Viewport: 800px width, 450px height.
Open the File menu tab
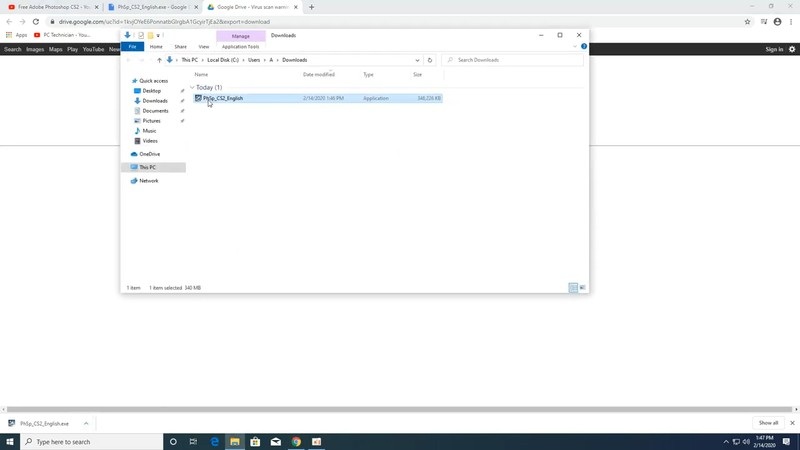(x=132, y=46)
